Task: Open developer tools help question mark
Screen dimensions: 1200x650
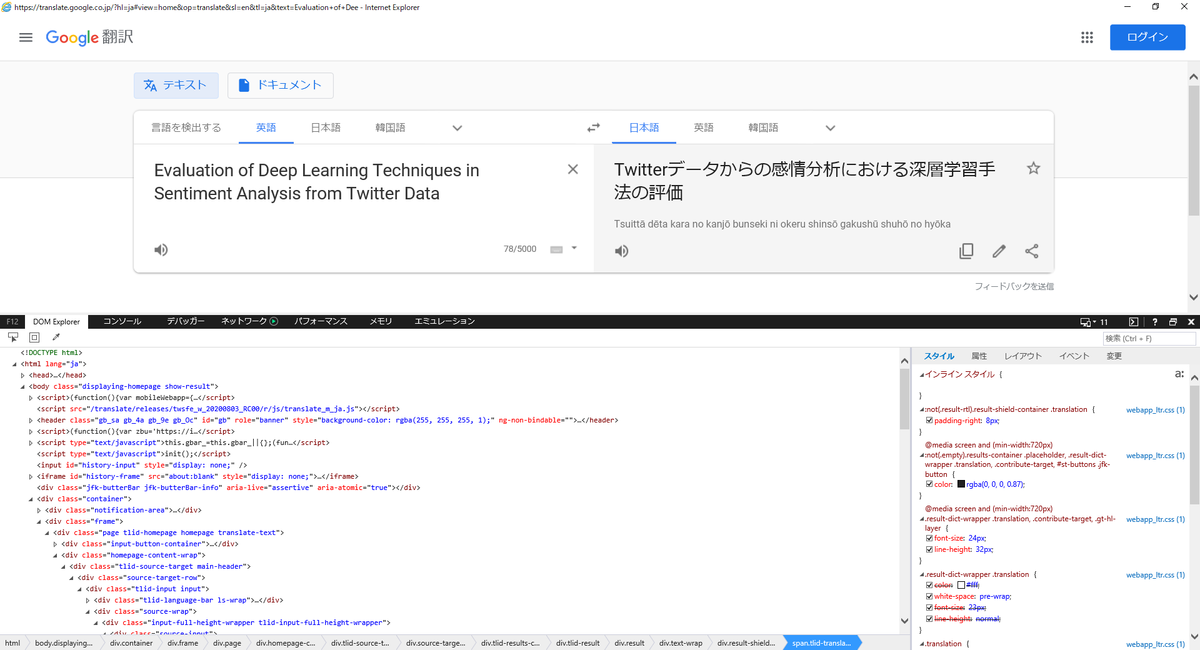Action: coord(1154,322)
